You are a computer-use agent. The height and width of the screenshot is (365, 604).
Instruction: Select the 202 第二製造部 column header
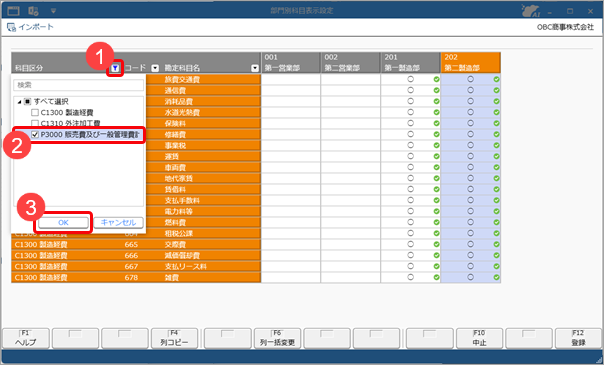471,63
